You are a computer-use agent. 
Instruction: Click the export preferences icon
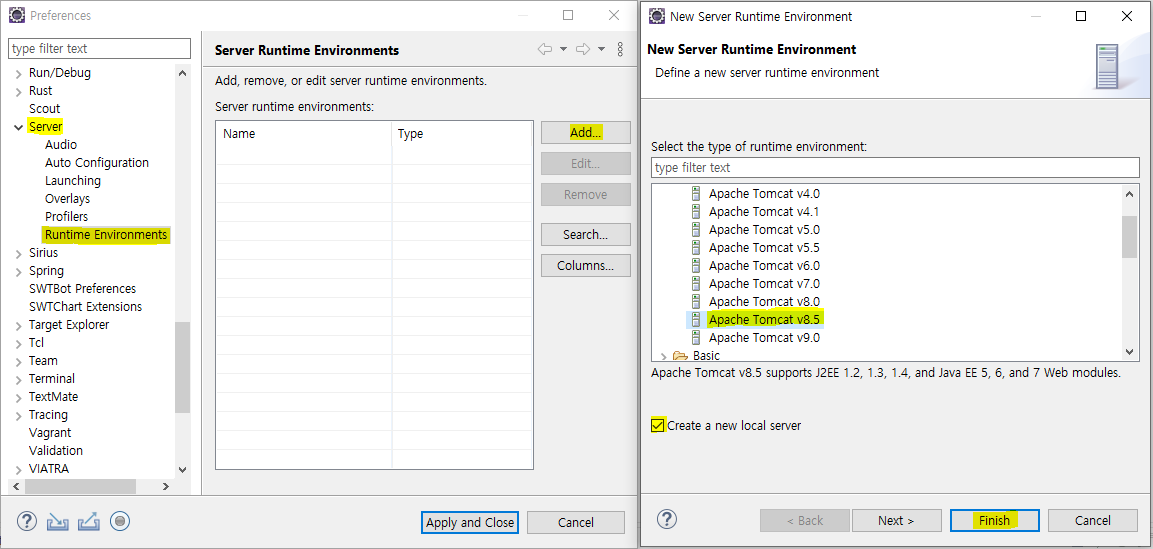click(88, 521)
